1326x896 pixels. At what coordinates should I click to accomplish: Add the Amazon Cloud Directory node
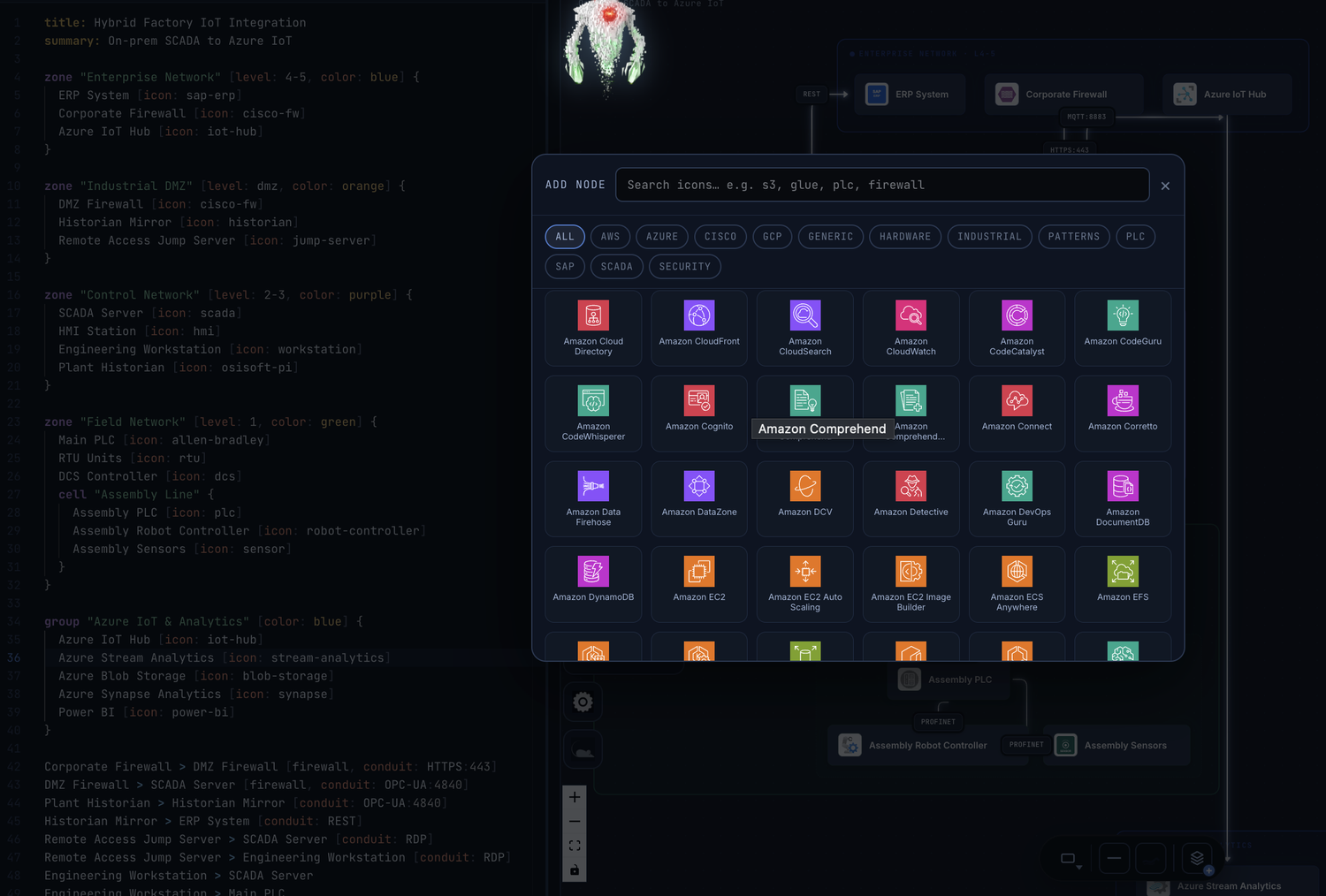[x=593, y=328]
